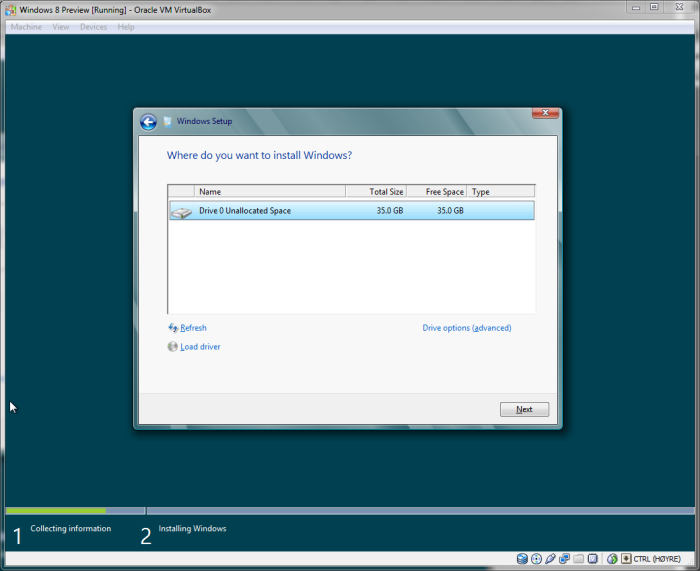The image size is (700, 571).
Task: Close the Windows Setup dialog
Action: 545,113
